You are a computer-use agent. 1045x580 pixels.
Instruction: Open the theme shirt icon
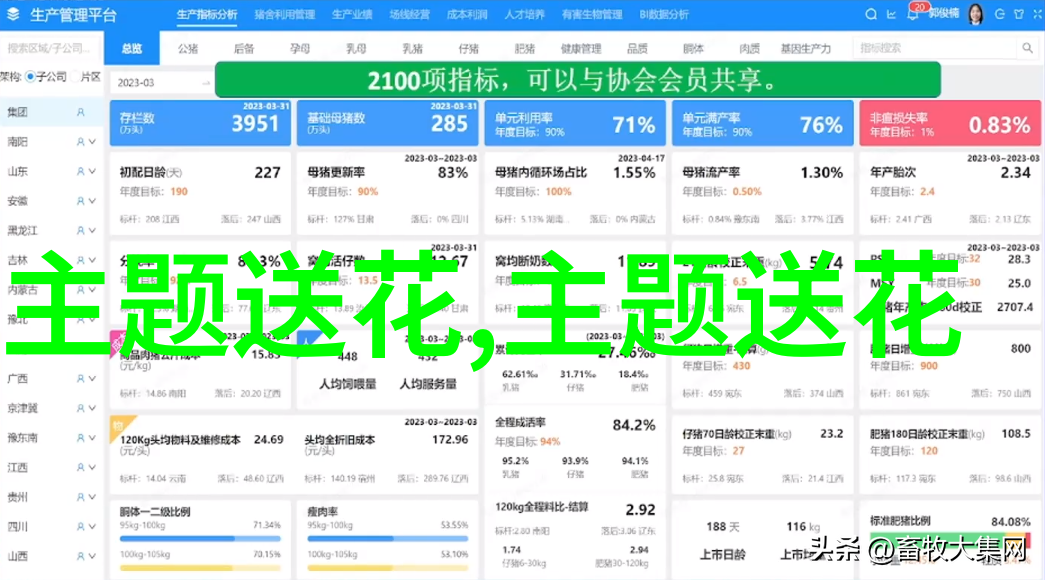tap(1018, 14)
